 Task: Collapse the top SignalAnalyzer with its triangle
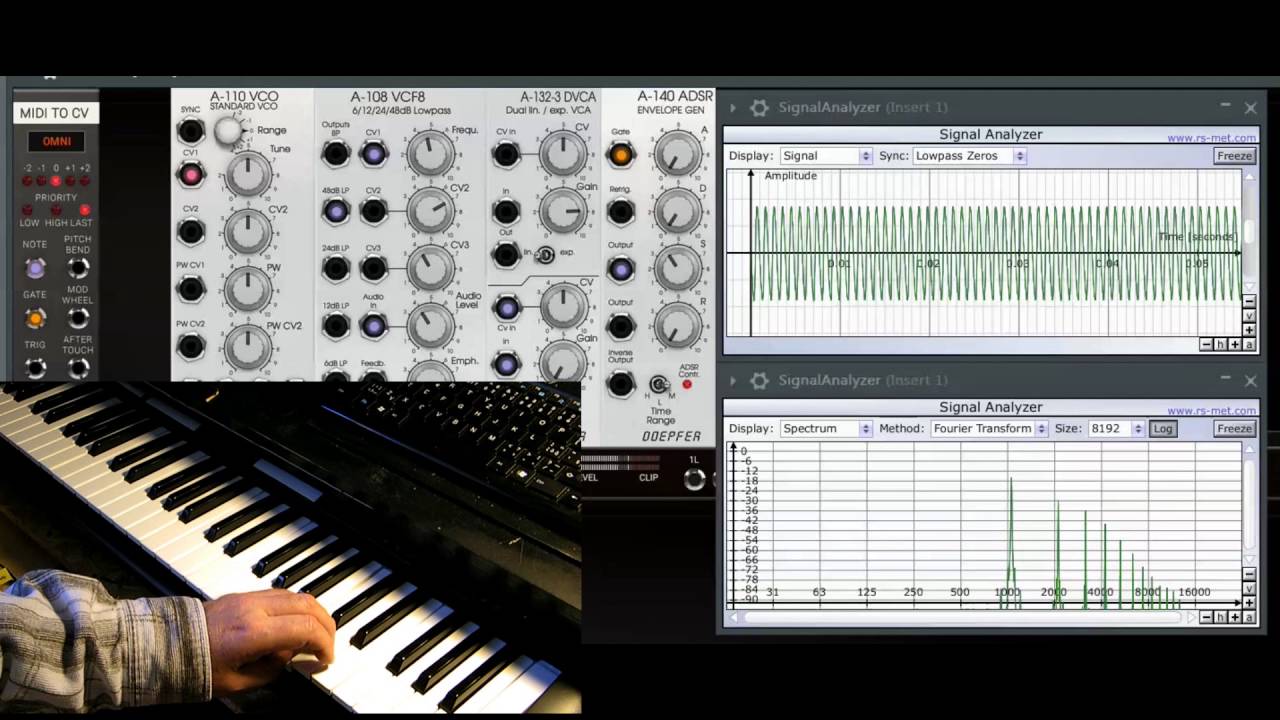tap(733, 107)
